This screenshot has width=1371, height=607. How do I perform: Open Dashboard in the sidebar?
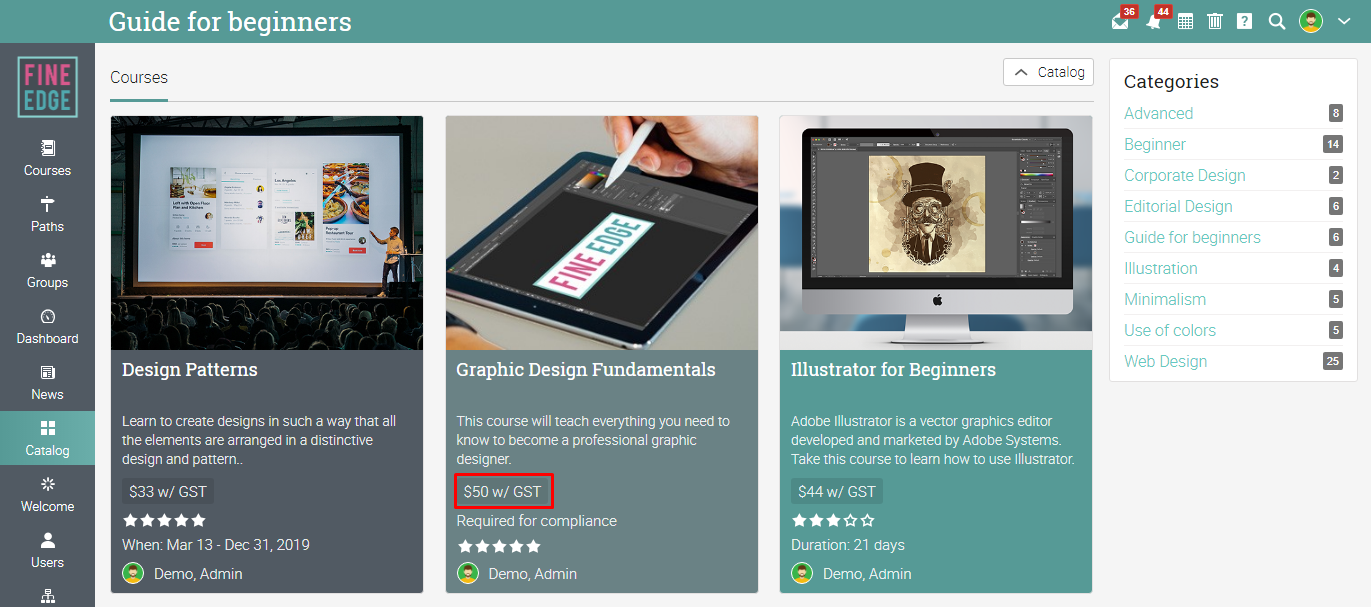(47, 327)
